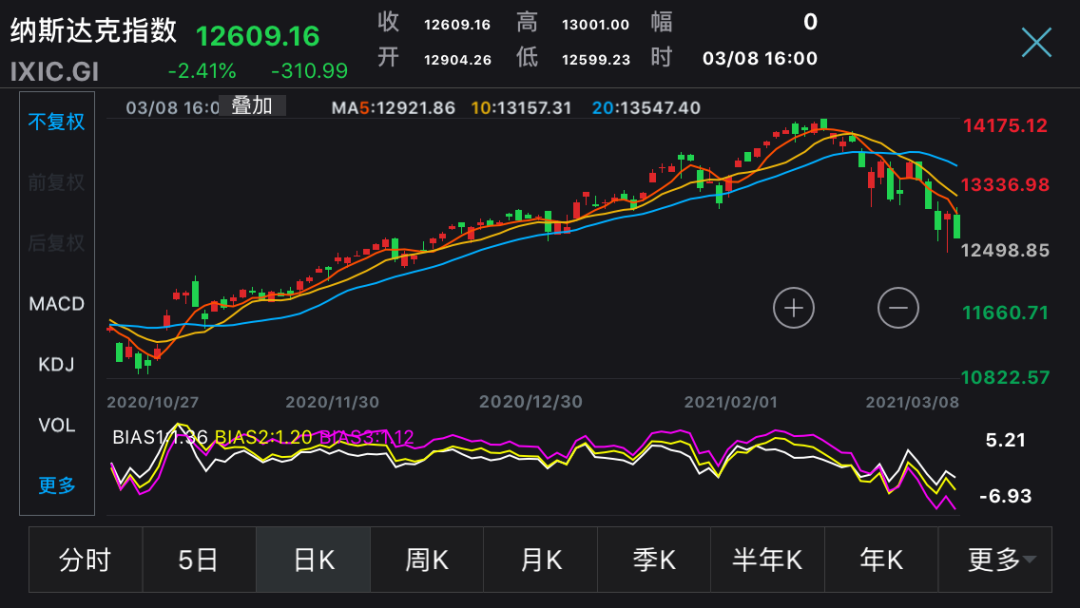Switch to 5日 tab
The height and width of the screenshot is (608, 1080).
click(x=199, y=560)
